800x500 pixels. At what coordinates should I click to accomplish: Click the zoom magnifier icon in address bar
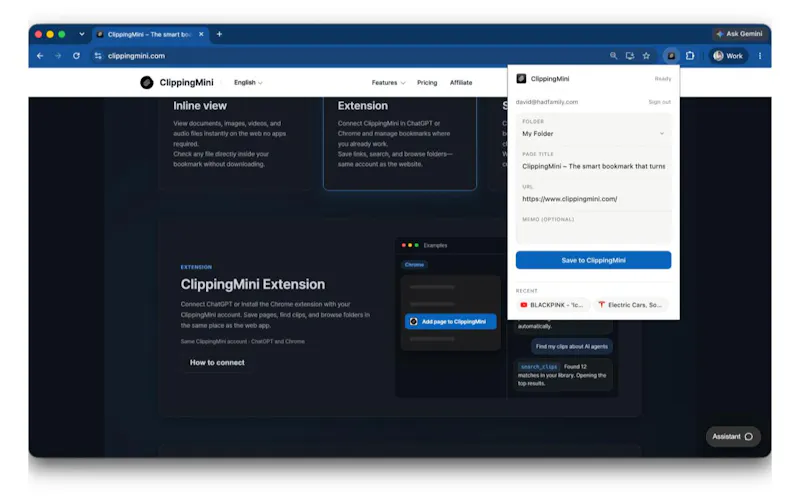coord(613,56)
